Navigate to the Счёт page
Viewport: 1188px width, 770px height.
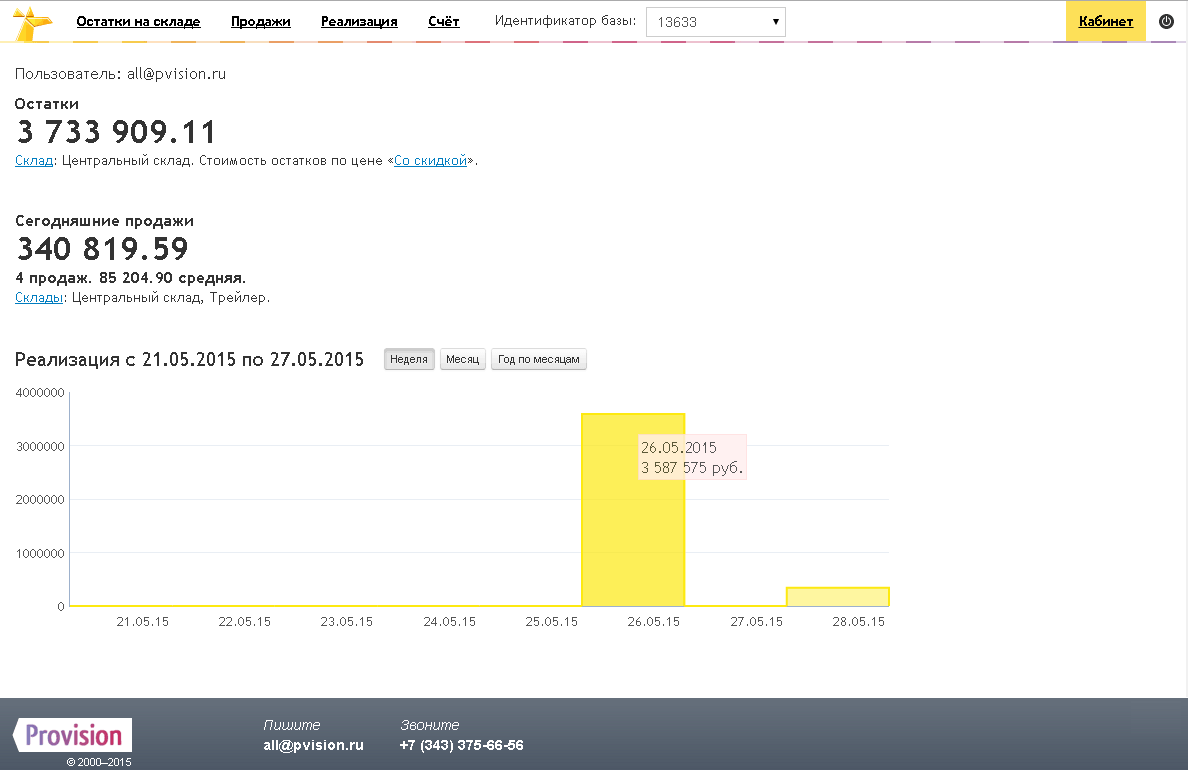pyautogui.click(x=443, y=22)
